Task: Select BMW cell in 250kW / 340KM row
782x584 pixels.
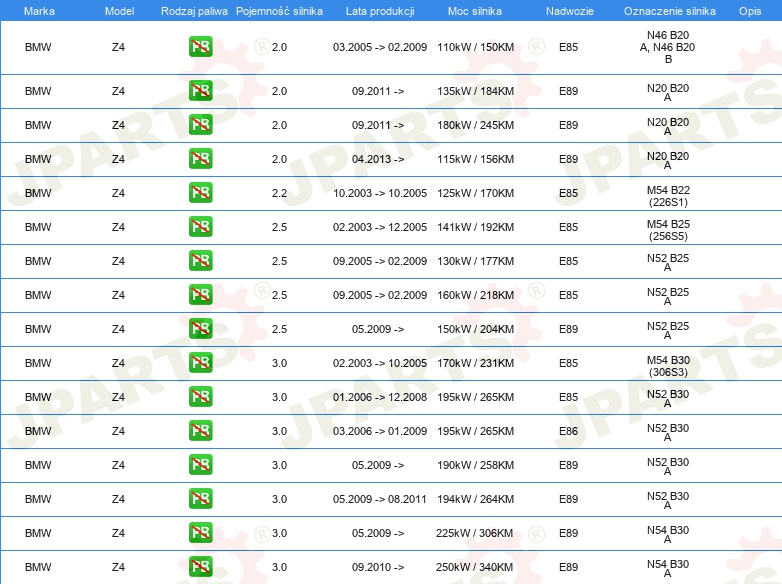Action: tap(38, 567)
